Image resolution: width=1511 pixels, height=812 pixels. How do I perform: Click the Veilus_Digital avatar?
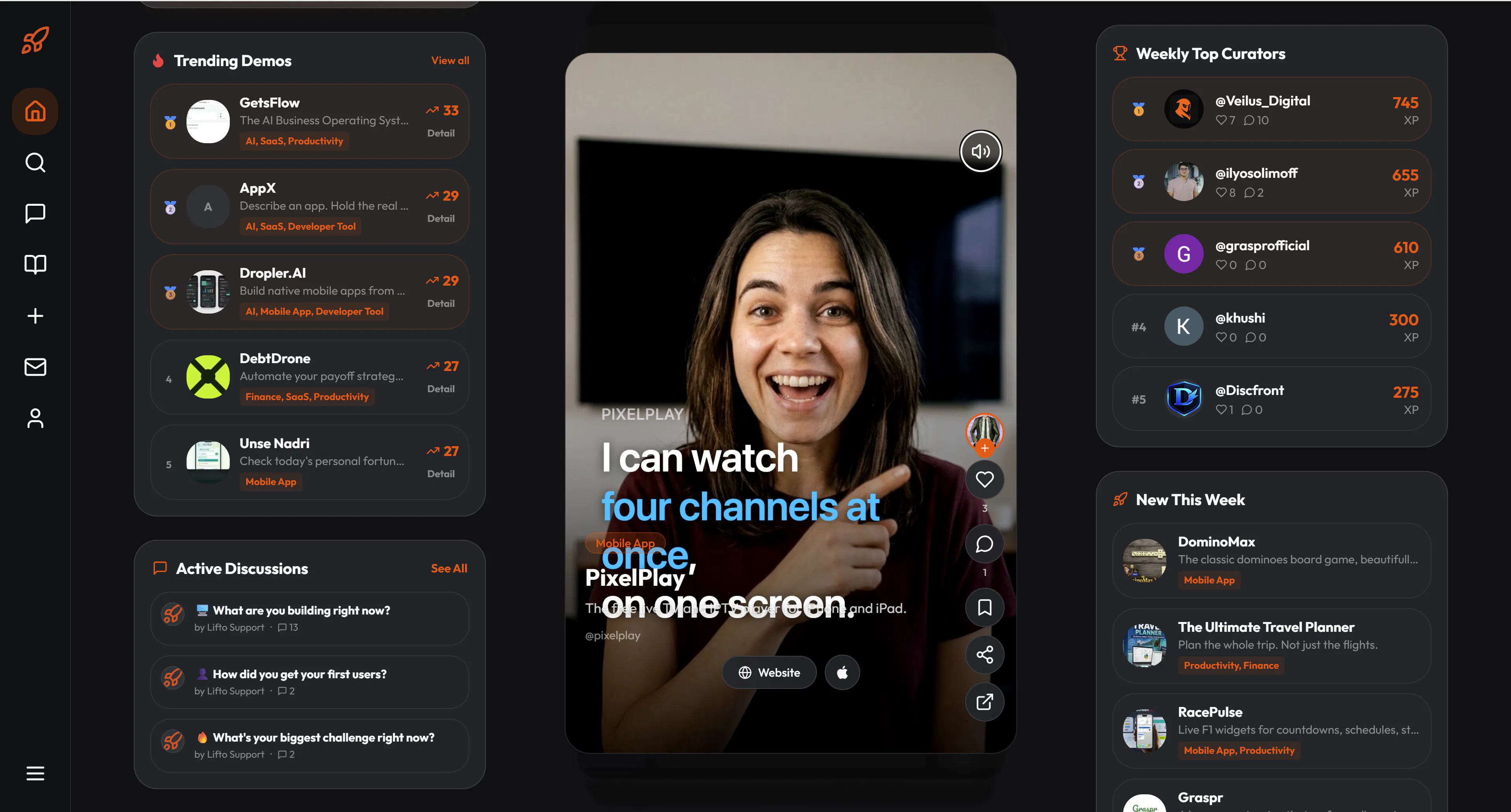tap(1184, 109)
